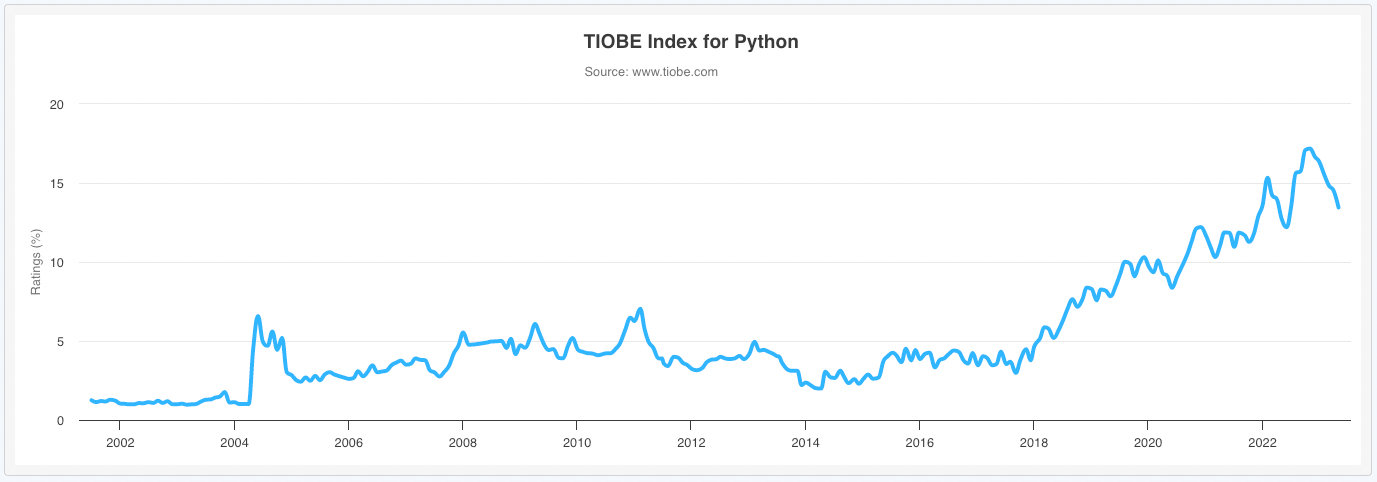This screenshot has height=482, width=1377.
Task: Click the 5 y-axis tick label
Action: point(60,341)
